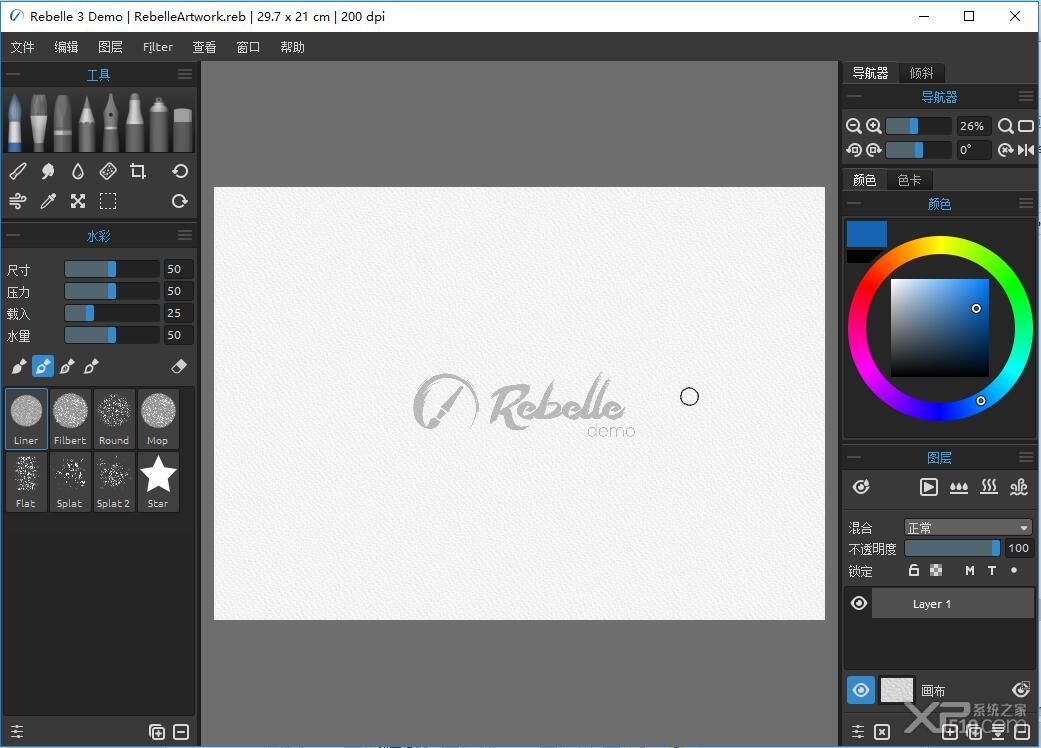Open the 文件 menu
1041x748 pixels.
pyautogui.click(x=22, y=47)
